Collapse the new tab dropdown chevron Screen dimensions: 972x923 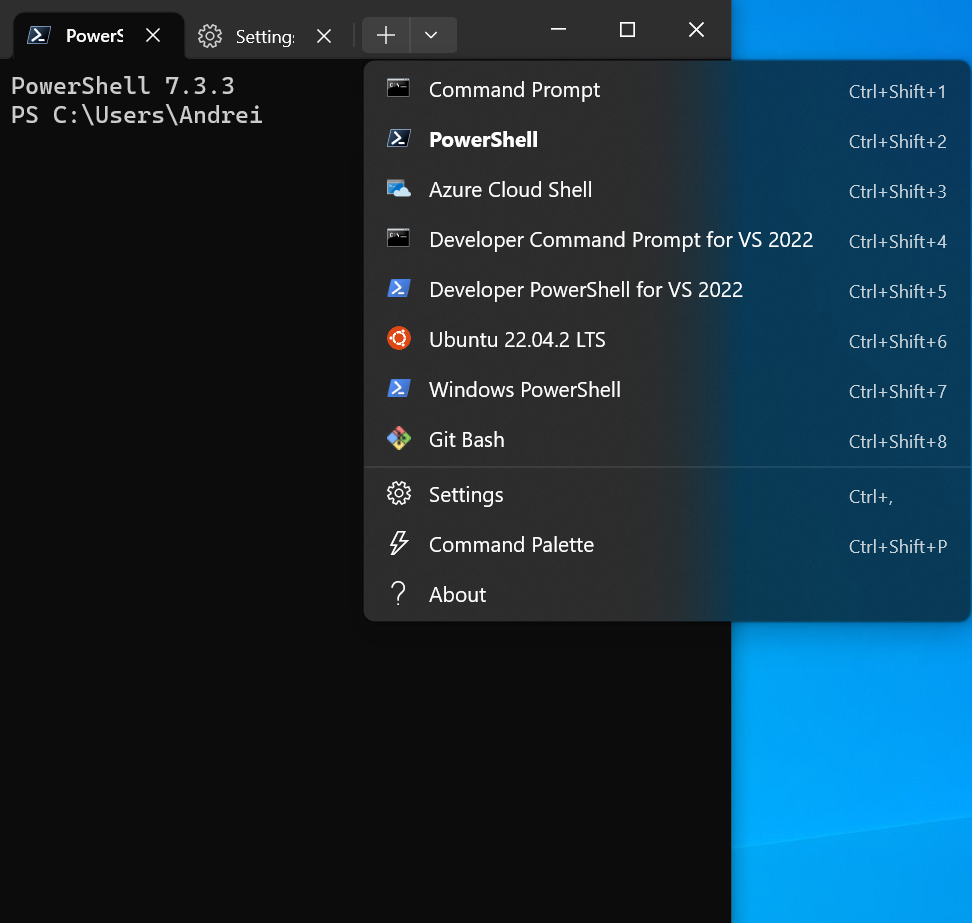click(433, 35)
